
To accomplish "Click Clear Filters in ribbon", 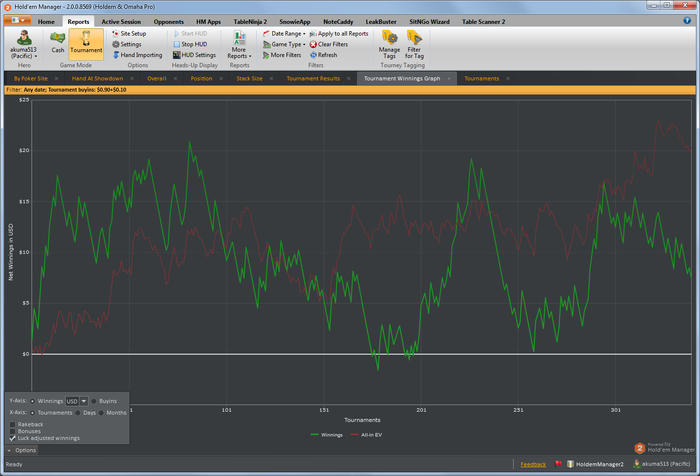I will tap(332, 44).
